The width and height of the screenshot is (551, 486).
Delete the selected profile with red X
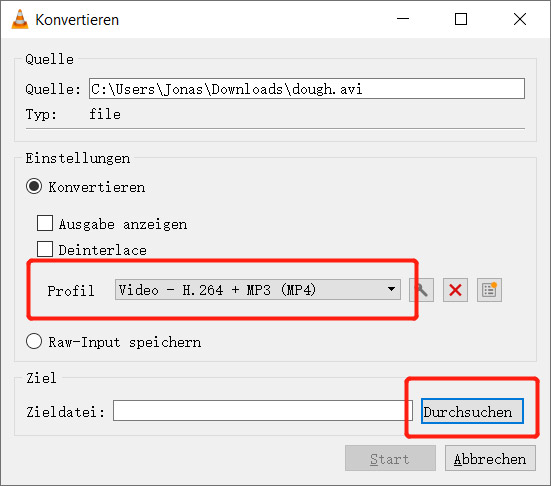click(x=455, y=290)
